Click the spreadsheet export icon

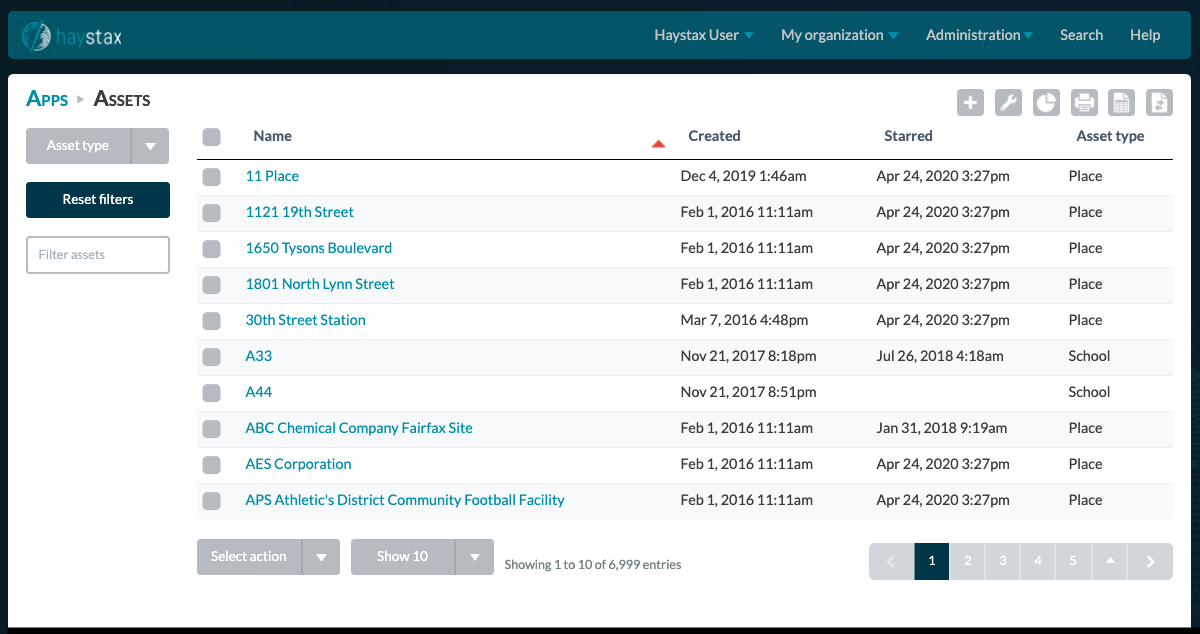click(1122, 102)
